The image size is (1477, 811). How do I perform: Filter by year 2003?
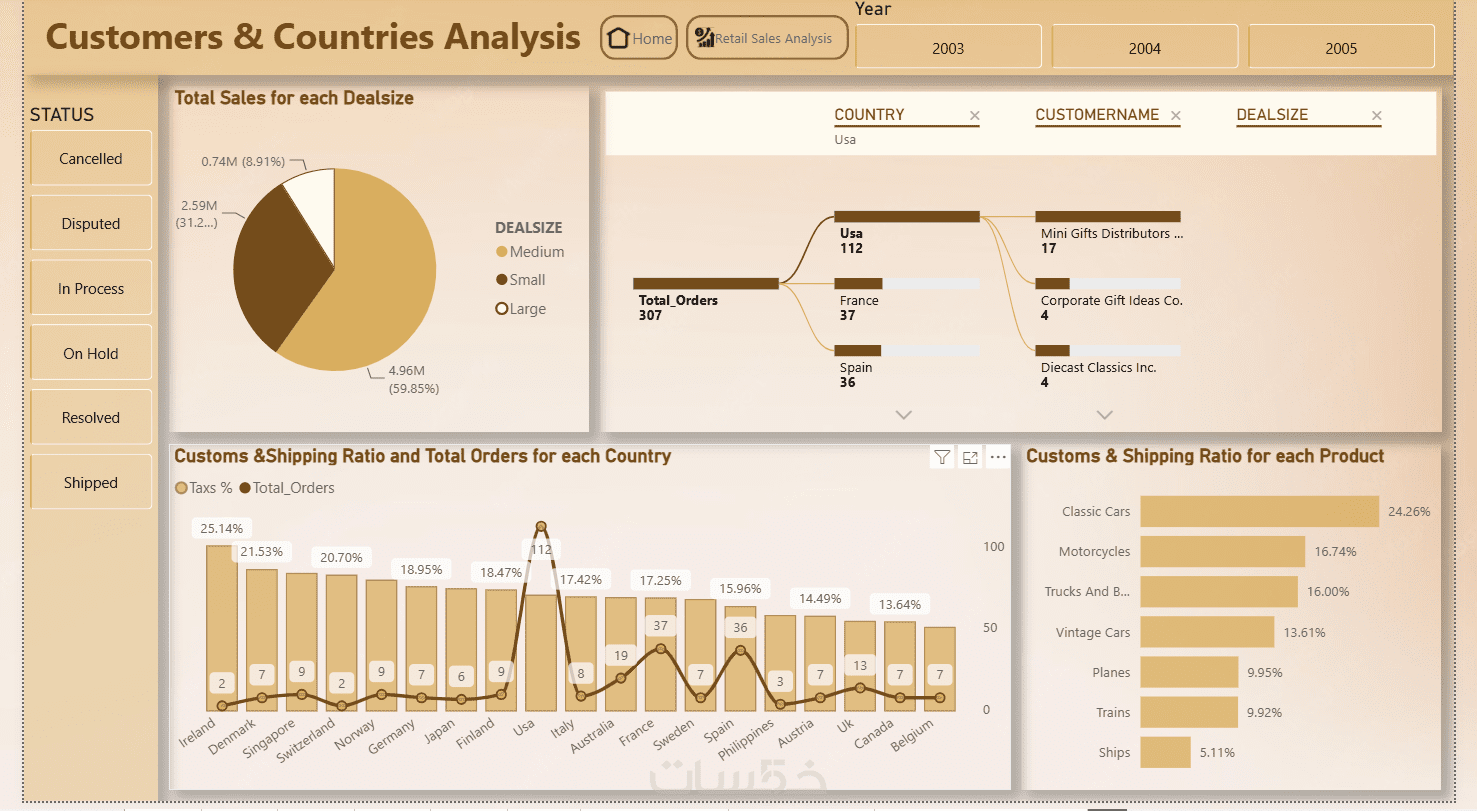(x=948, y=47)
